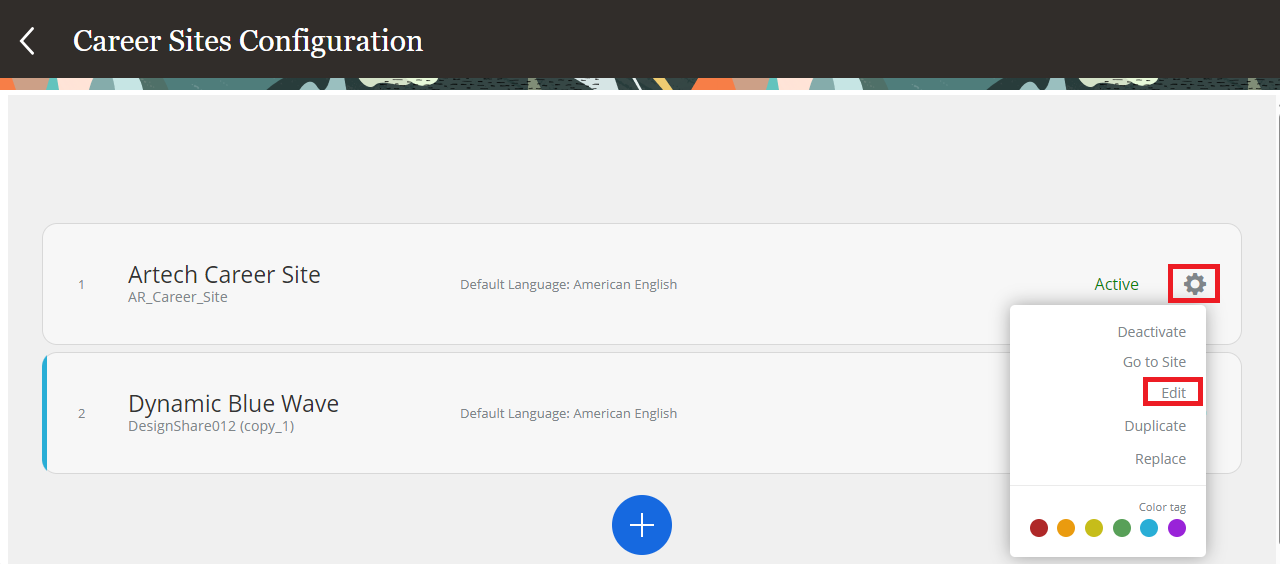
Task: Click the Artech Career Site title
Action: [224, 274]
